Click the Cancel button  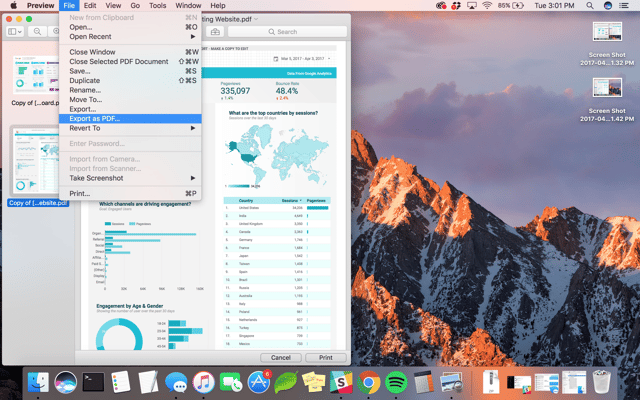point(280,357)
